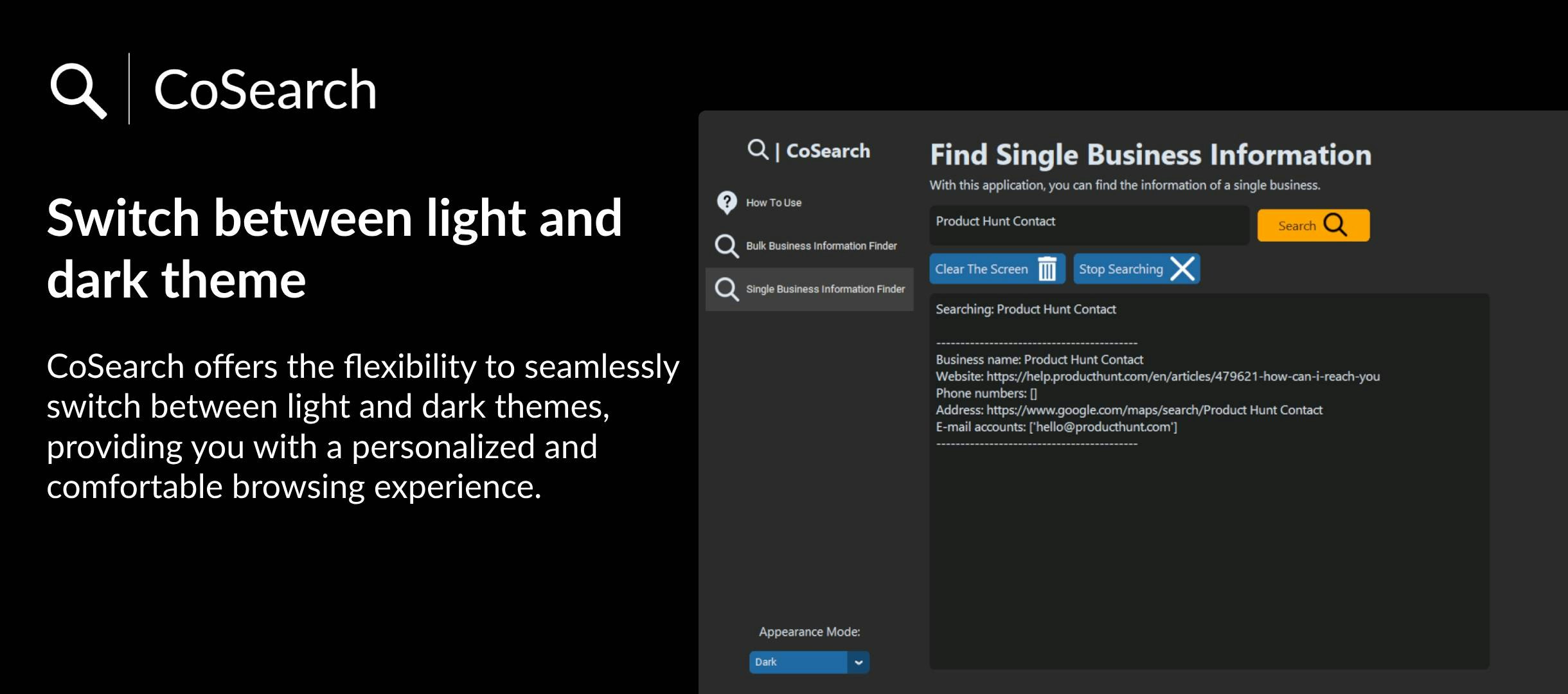Click the Google Maps address URL in results

pyautogui.click(x=1154, y=410)
